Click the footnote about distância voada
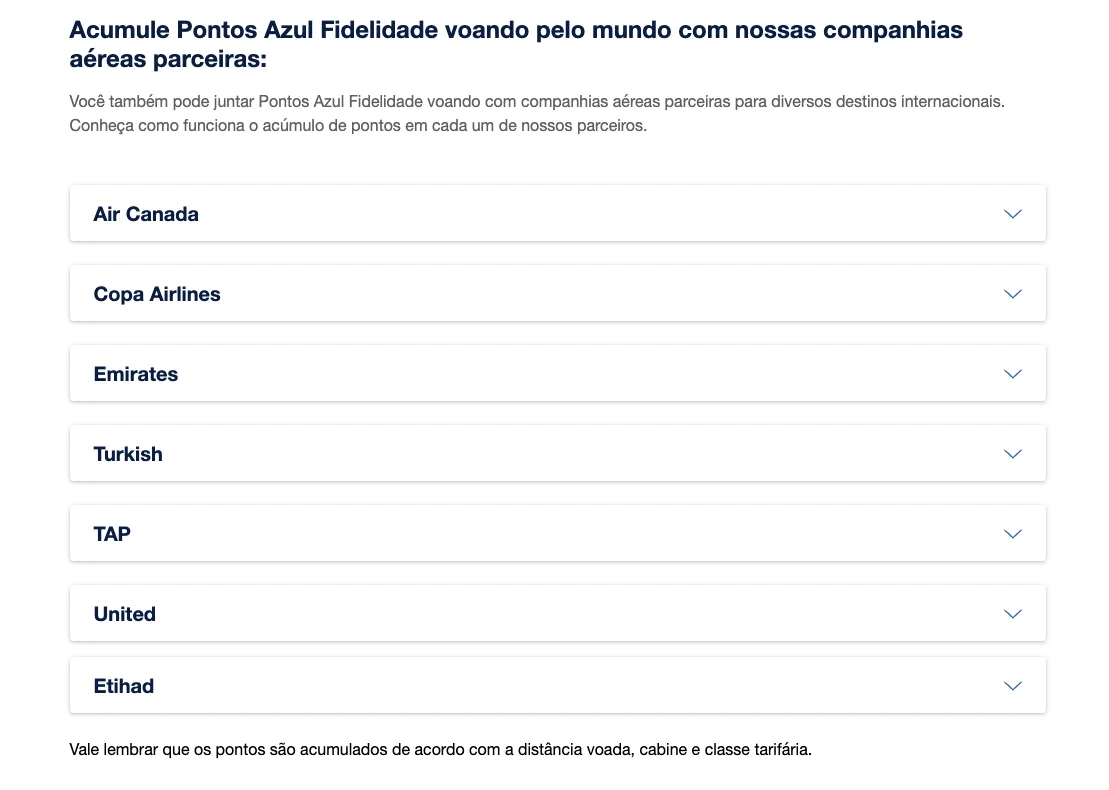Screen dimensions: 1109x790 (440, 749)
